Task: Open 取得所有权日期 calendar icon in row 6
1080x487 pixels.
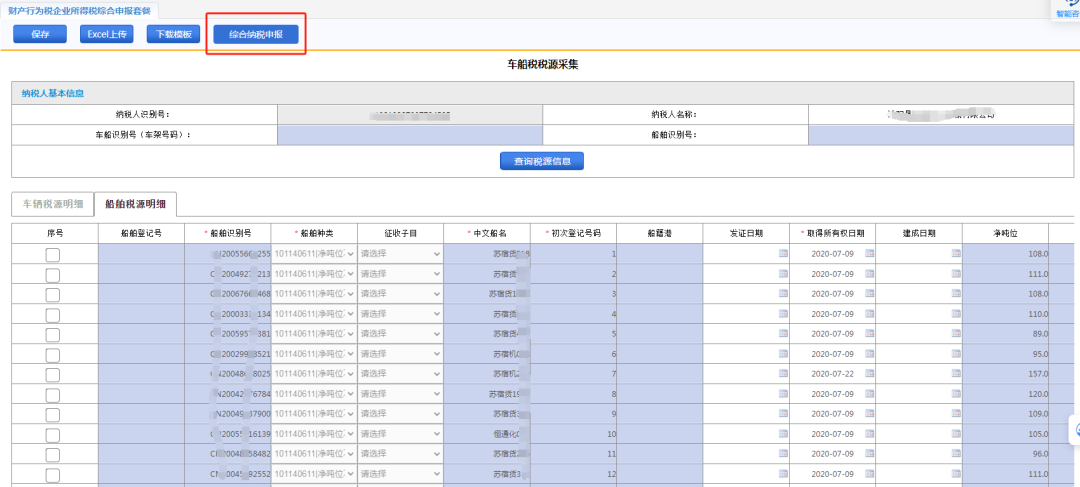Action: [x=869, y=354]
